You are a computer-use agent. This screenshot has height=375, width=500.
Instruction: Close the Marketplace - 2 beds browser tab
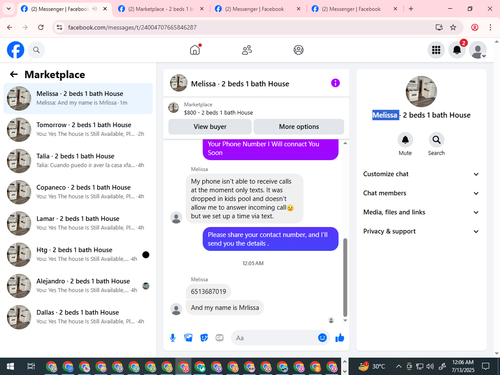(201, 9)
